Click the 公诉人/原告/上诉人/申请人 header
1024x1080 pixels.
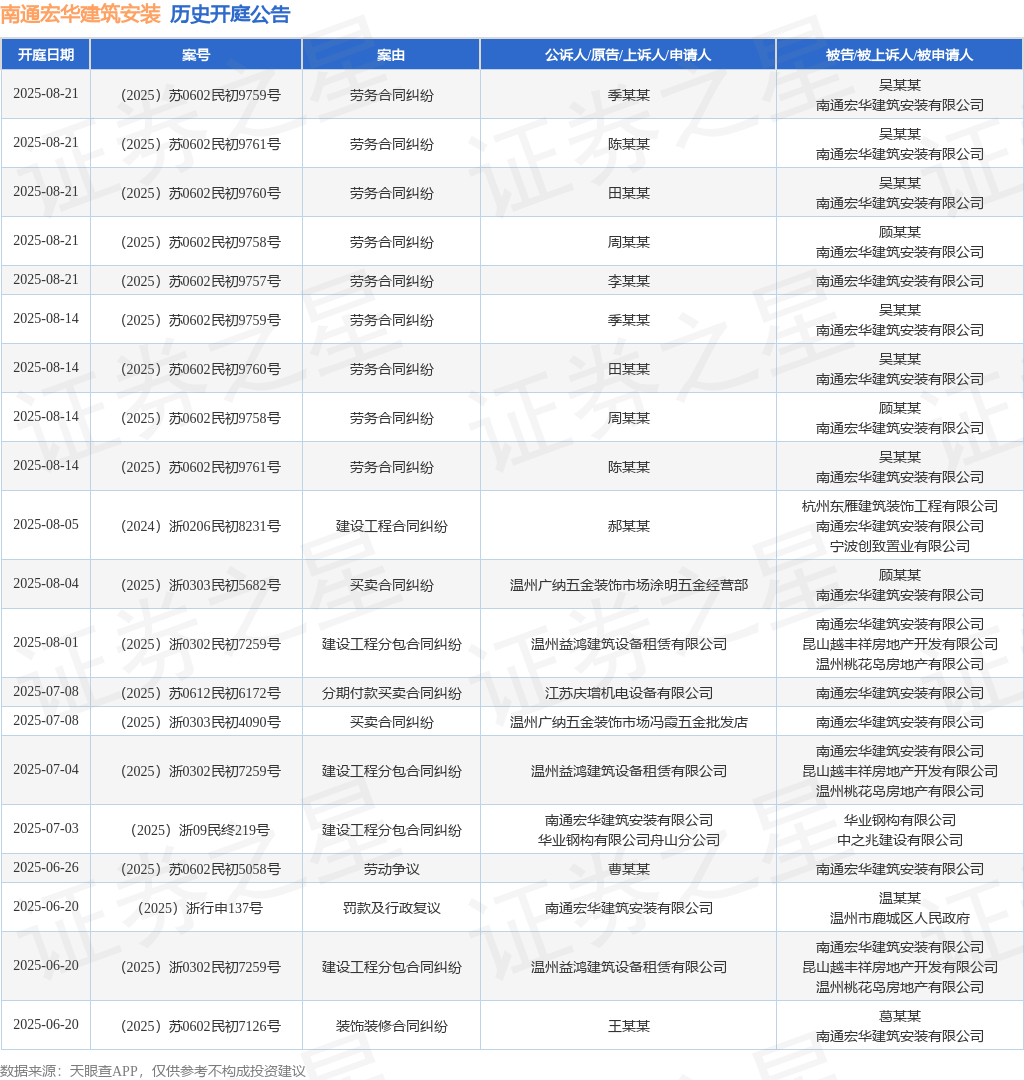[x=627, y=55]
